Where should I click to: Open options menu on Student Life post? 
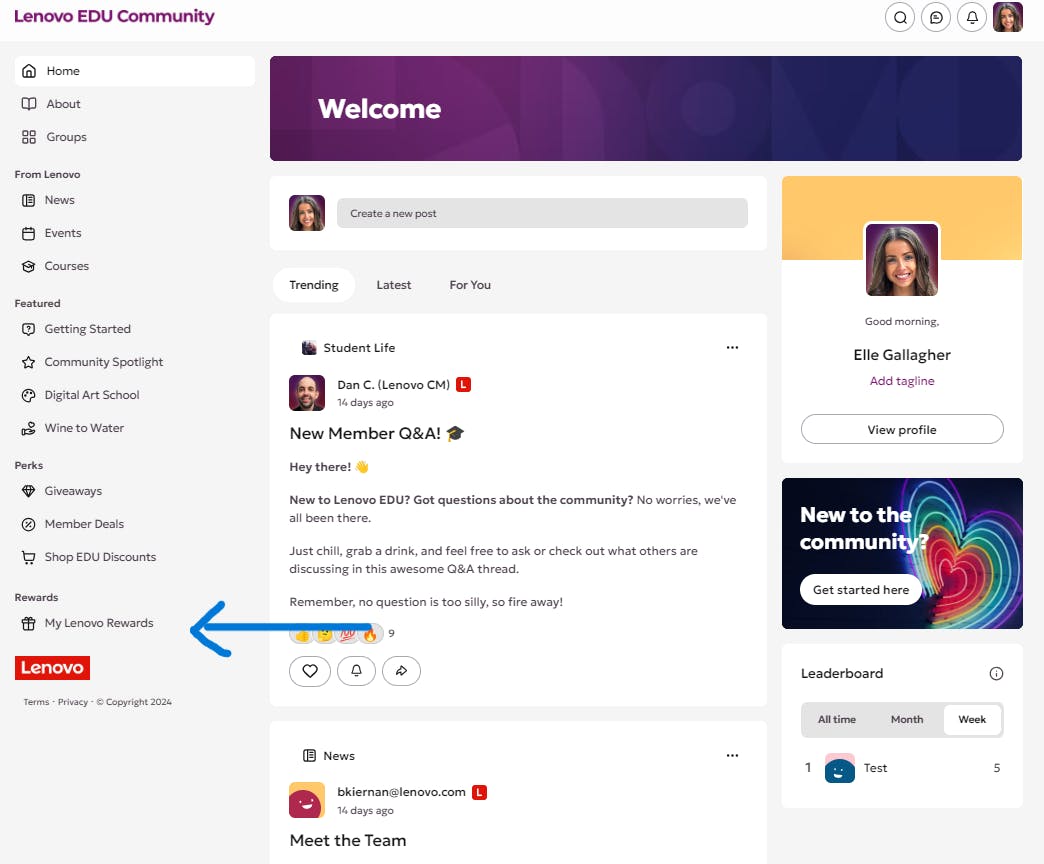732,347
